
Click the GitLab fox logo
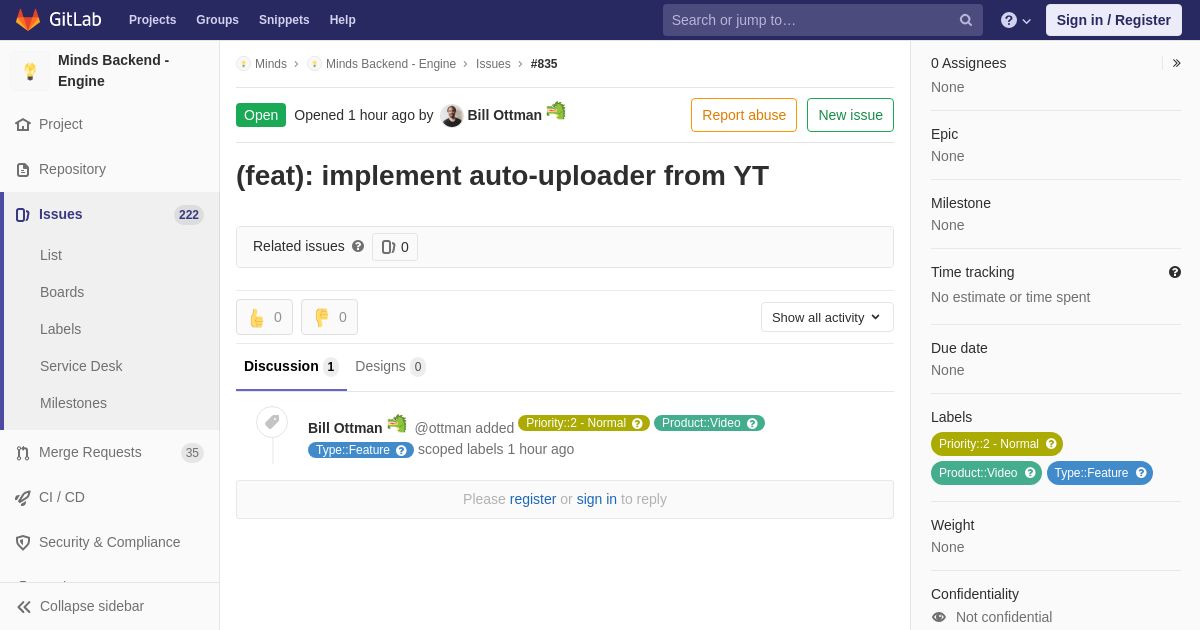(x=28, y=20)
